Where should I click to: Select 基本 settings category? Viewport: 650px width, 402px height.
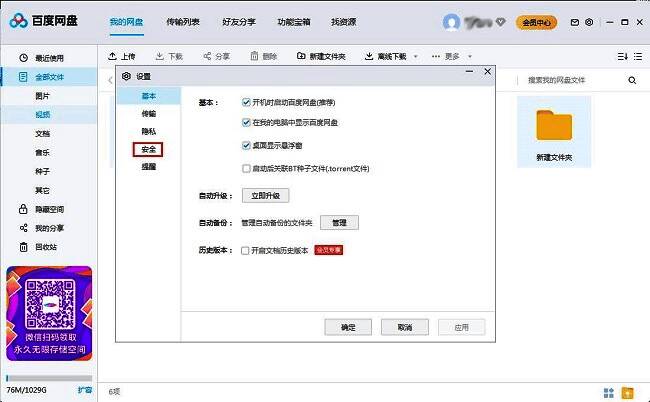click(148, 96)
